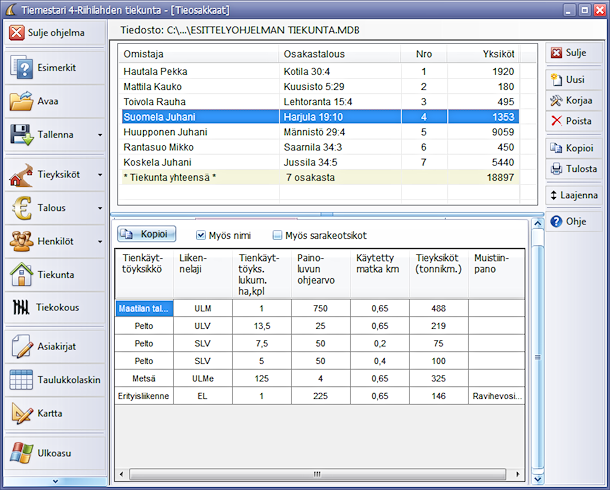Expand the Tallenna dropdown arrow

tap(99, 135)
